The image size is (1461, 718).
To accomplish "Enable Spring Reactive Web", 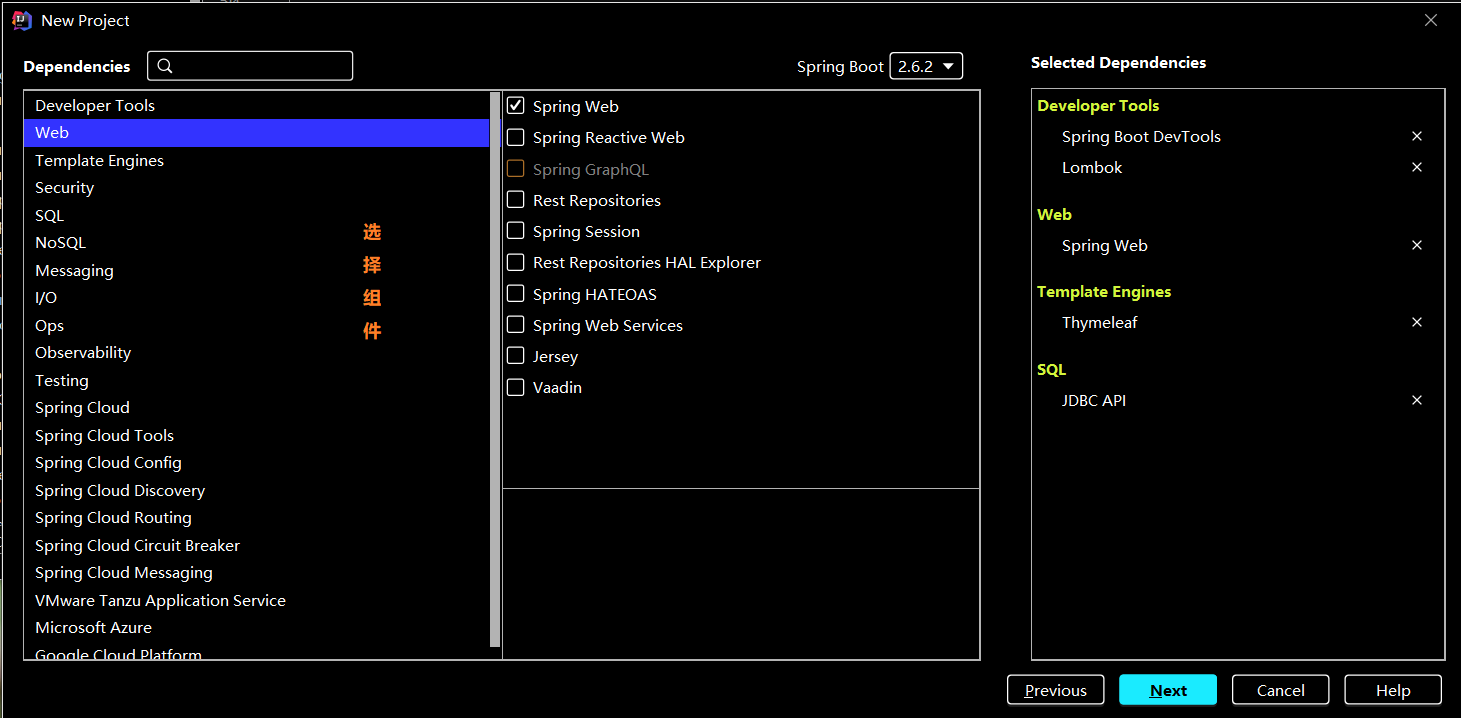I will (x=516, y=137).
